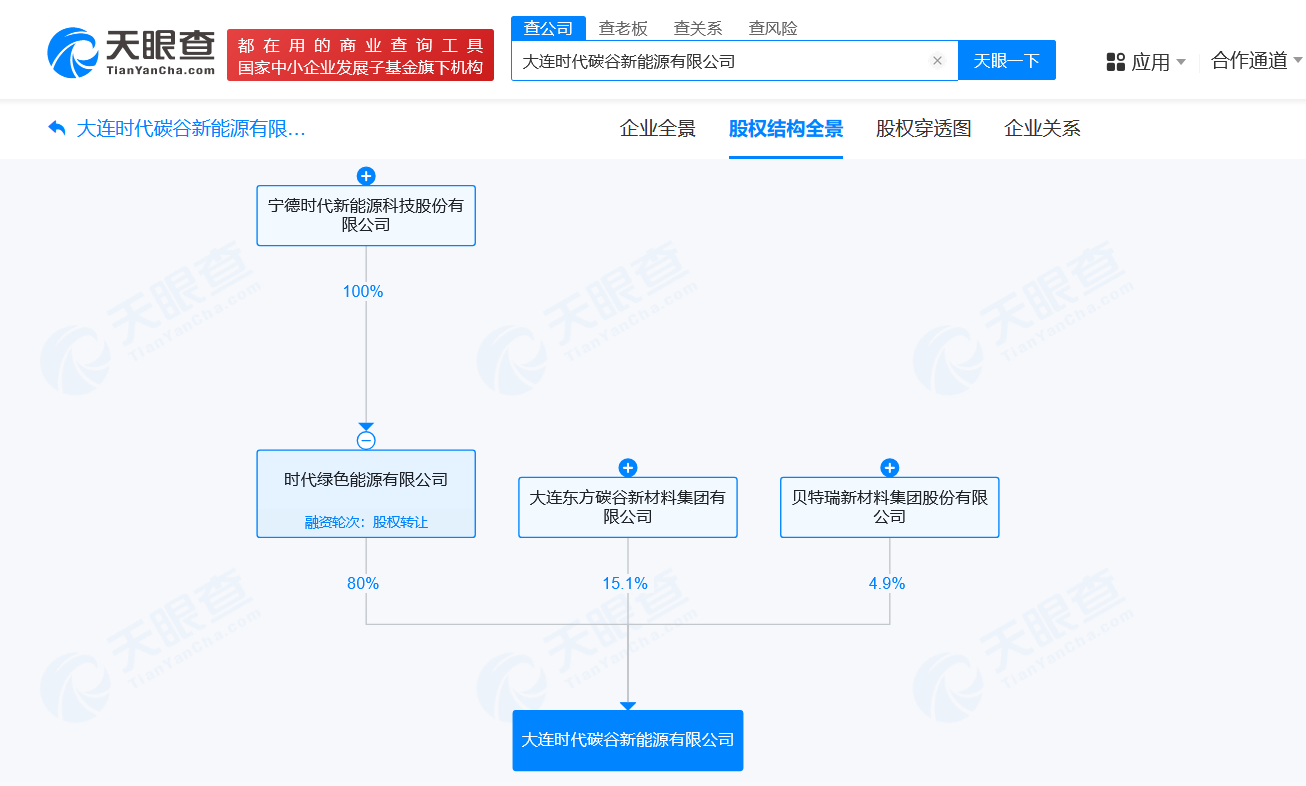Open the 应用 dropdown arrow

[1181, 62]
